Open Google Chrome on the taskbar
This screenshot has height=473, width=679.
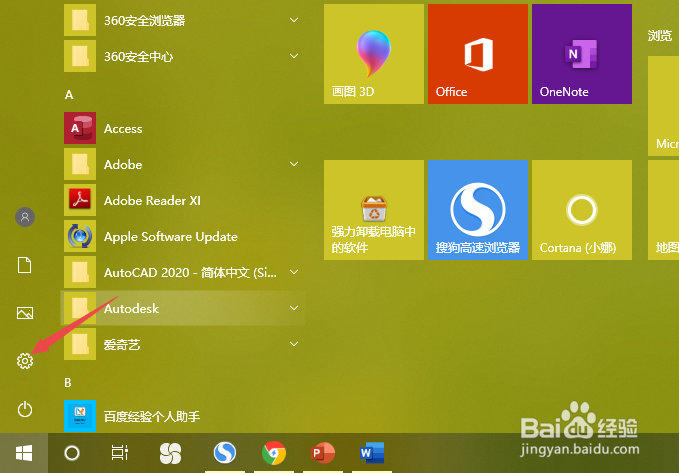(x=274, y=453)
